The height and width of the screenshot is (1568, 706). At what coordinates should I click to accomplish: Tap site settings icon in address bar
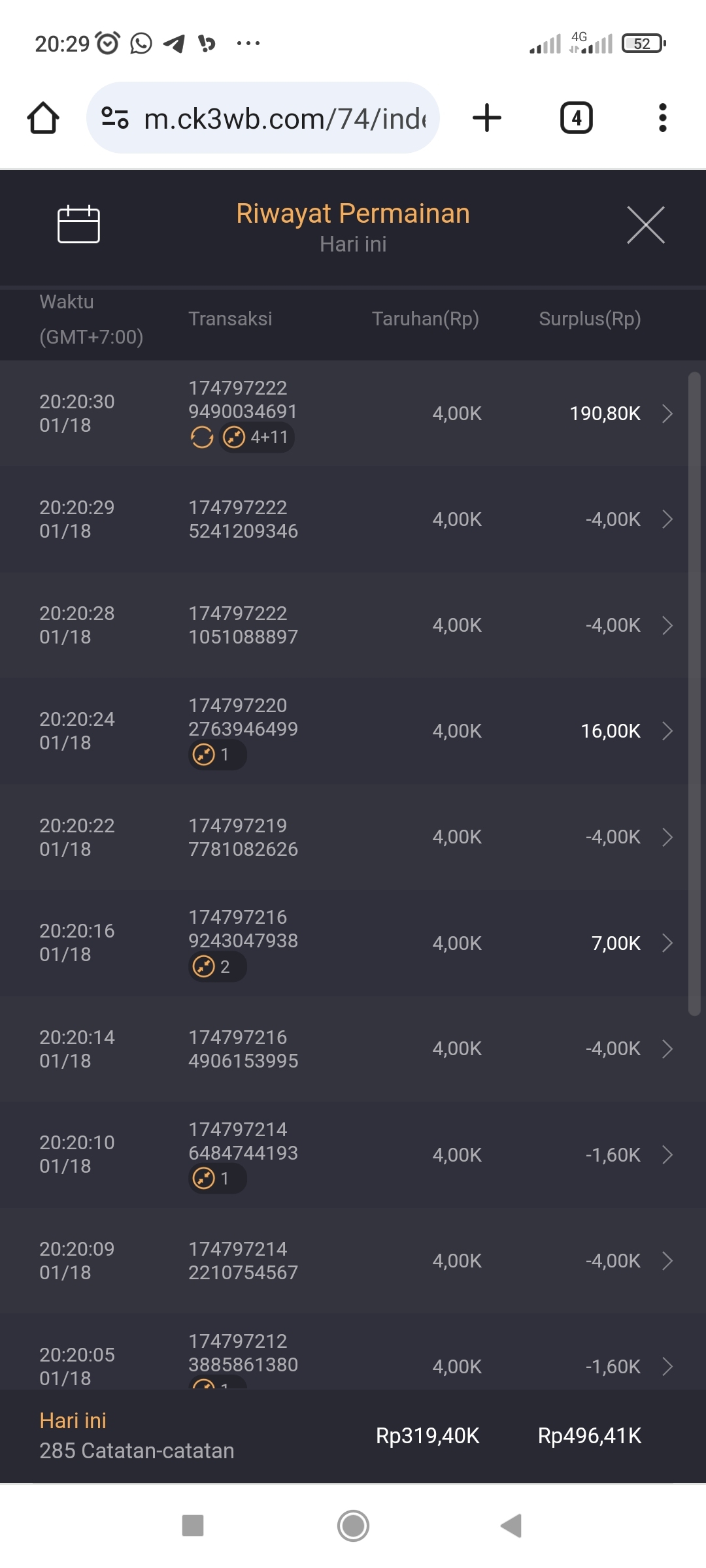(x=115, y=118)
